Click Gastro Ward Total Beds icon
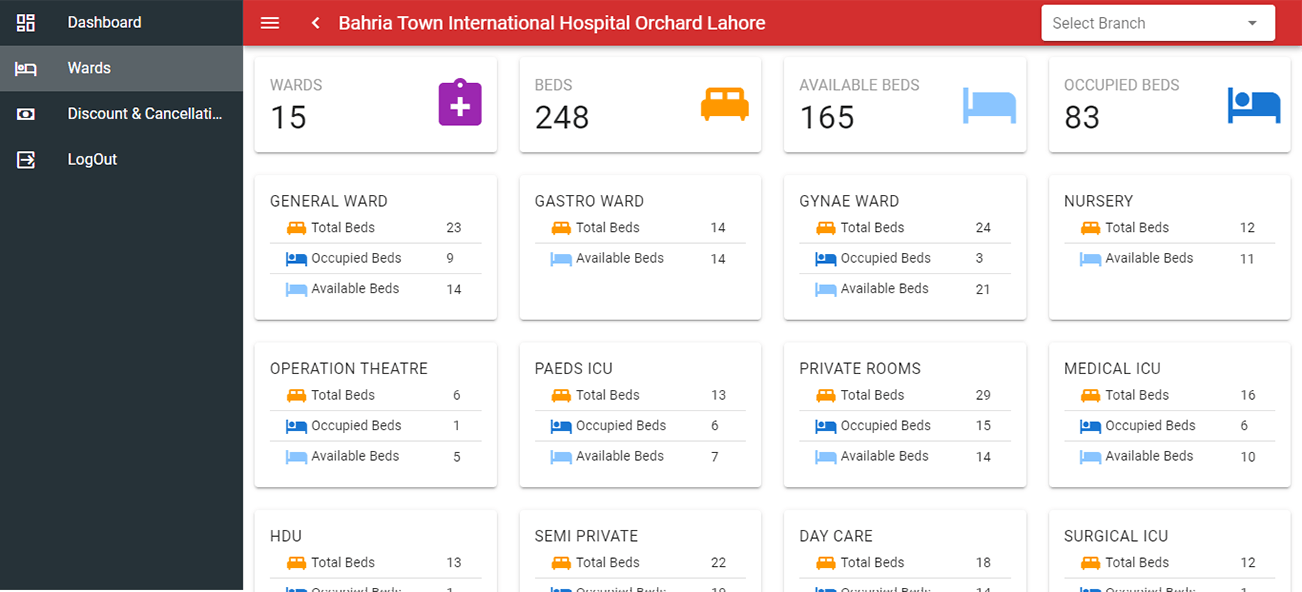This screenshot has width=1302, height=592. pyautogui.click(x=561, y=228)
